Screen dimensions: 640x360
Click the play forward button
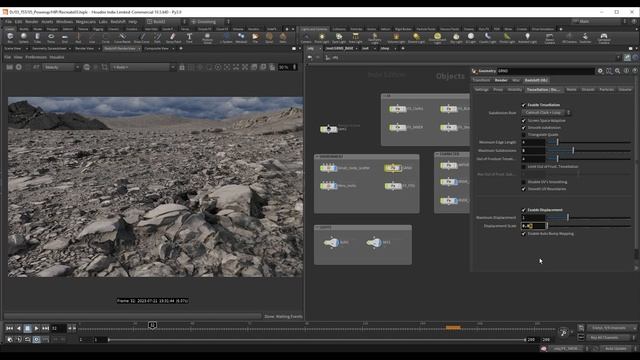click(36, 328)
